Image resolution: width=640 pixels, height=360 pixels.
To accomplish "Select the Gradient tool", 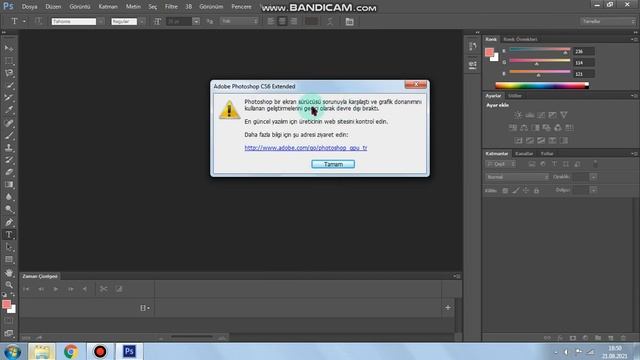I will click(9, 184).
